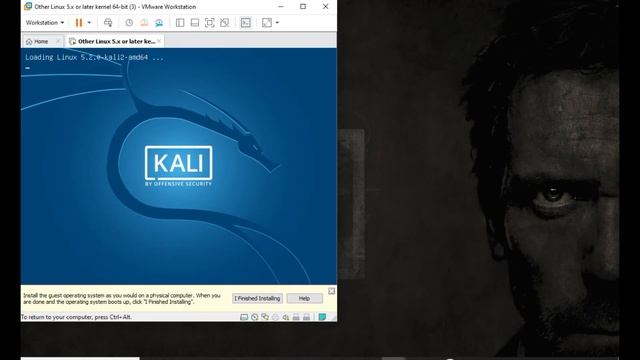
Task: Click 'To return to your computer' status text
Action: pyautogui.click(x=76, y=317)
